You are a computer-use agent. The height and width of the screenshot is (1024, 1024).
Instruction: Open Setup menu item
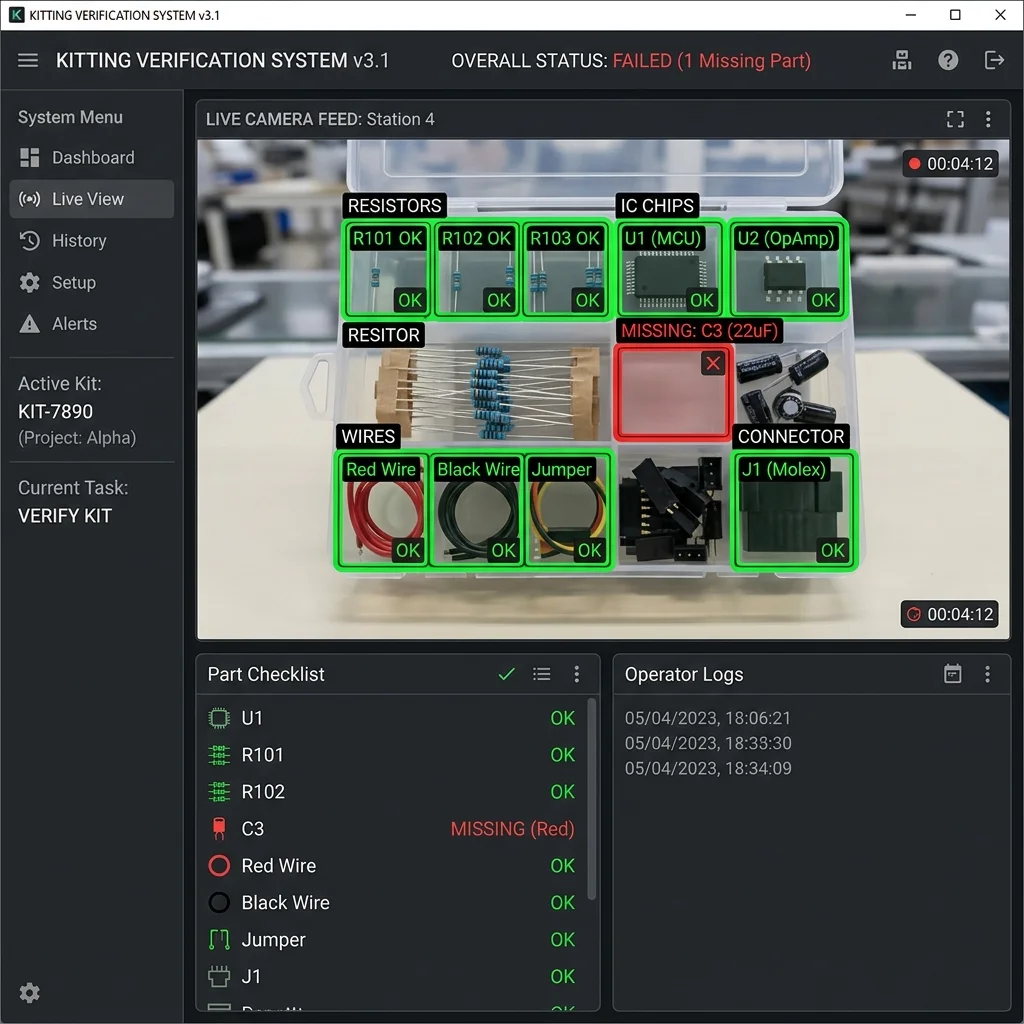tap(91, 282)
